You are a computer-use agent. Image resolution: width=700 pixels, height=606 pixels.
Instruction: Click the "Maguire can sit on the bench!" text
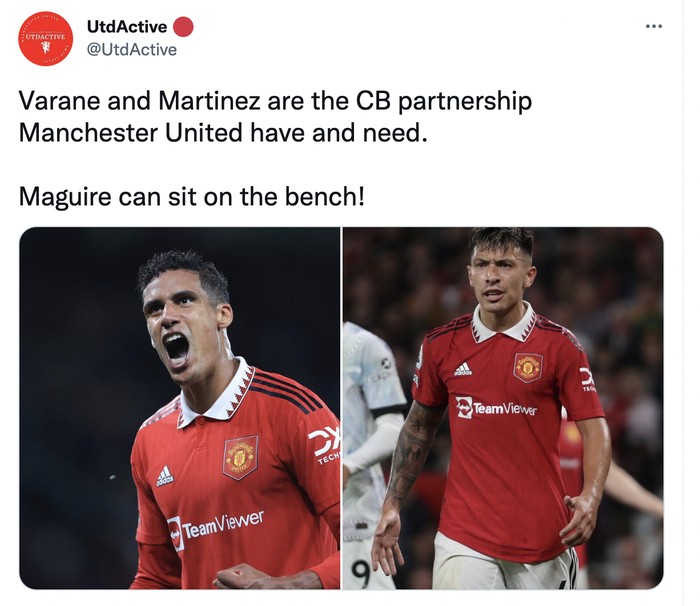pos(192,196)
